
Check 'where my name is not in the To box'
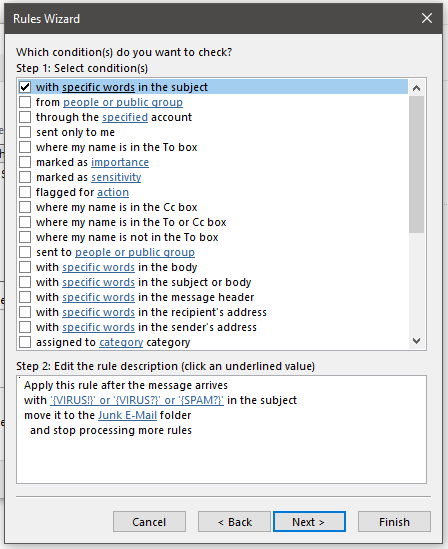click(x=25, y=237)
